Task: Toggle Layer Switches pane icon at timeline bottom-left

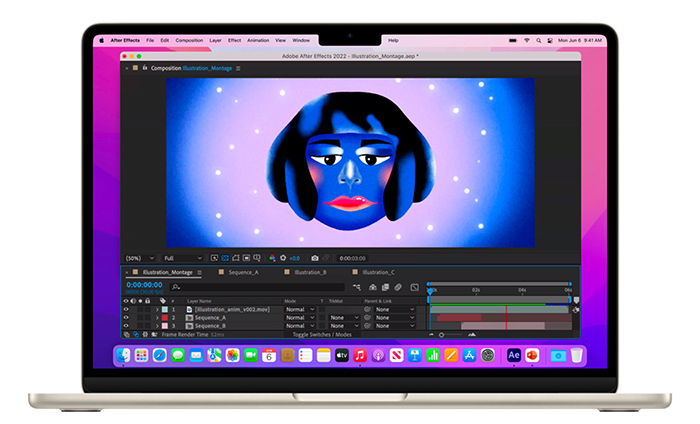Action: [x=126, y=334]
